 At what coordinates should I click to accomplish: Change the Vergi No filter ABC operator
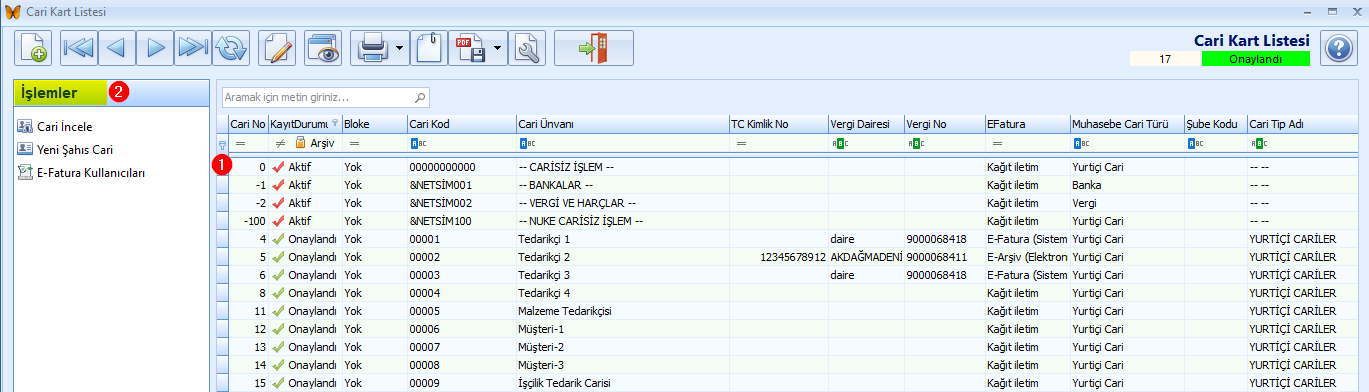[x=916, y=143]
